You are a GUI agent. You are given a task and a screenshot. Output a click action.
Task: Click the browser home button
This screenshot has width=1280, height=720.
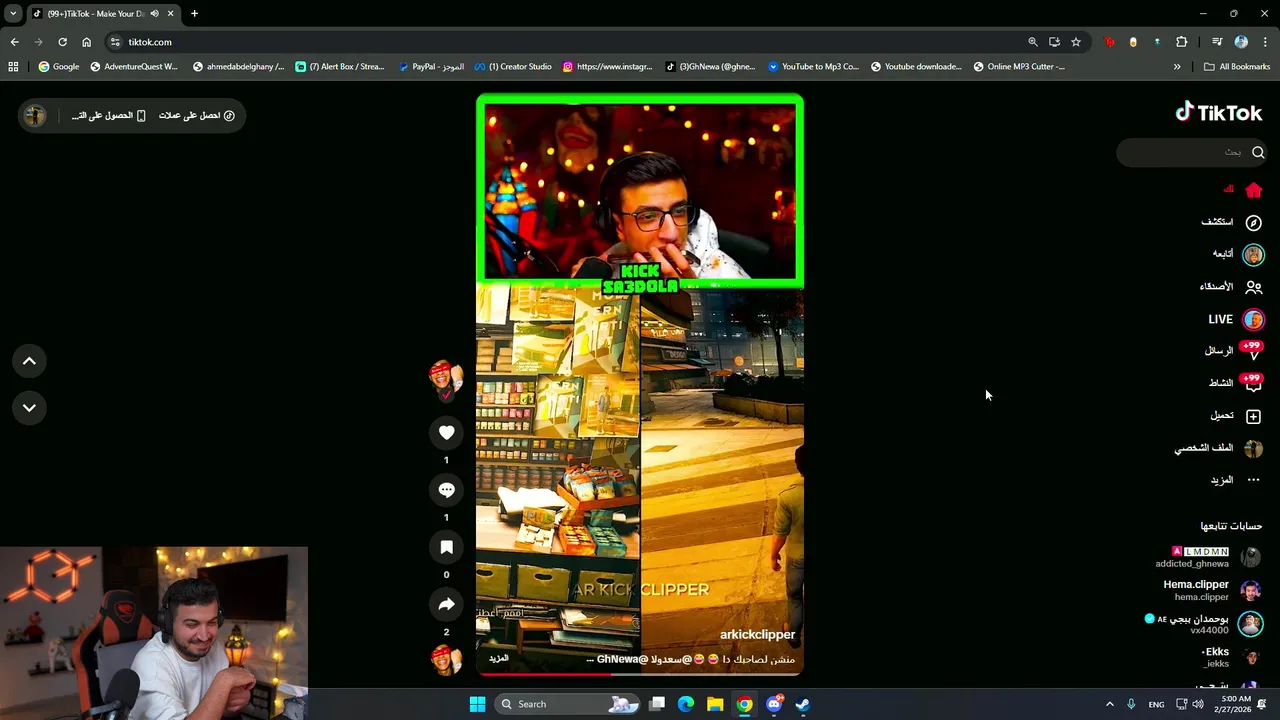click(86, 42)
